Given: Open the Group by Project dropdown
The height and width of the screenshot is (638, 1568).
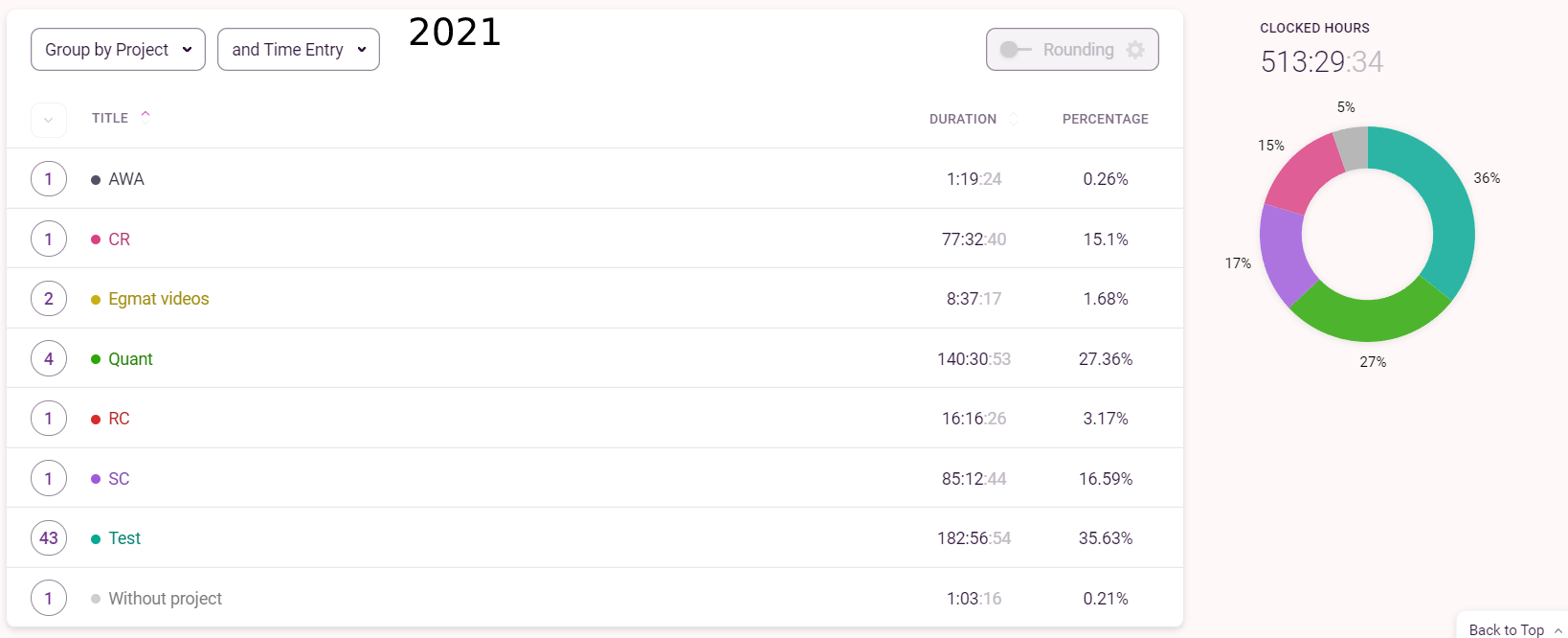Looking at the screenshot, I should (x=118, y=50).
